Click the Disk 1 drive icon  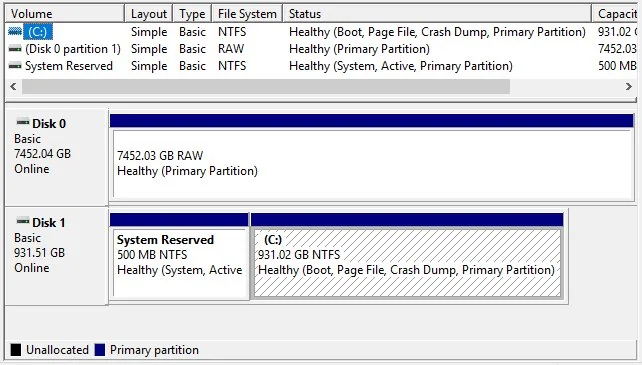(23, 221)
